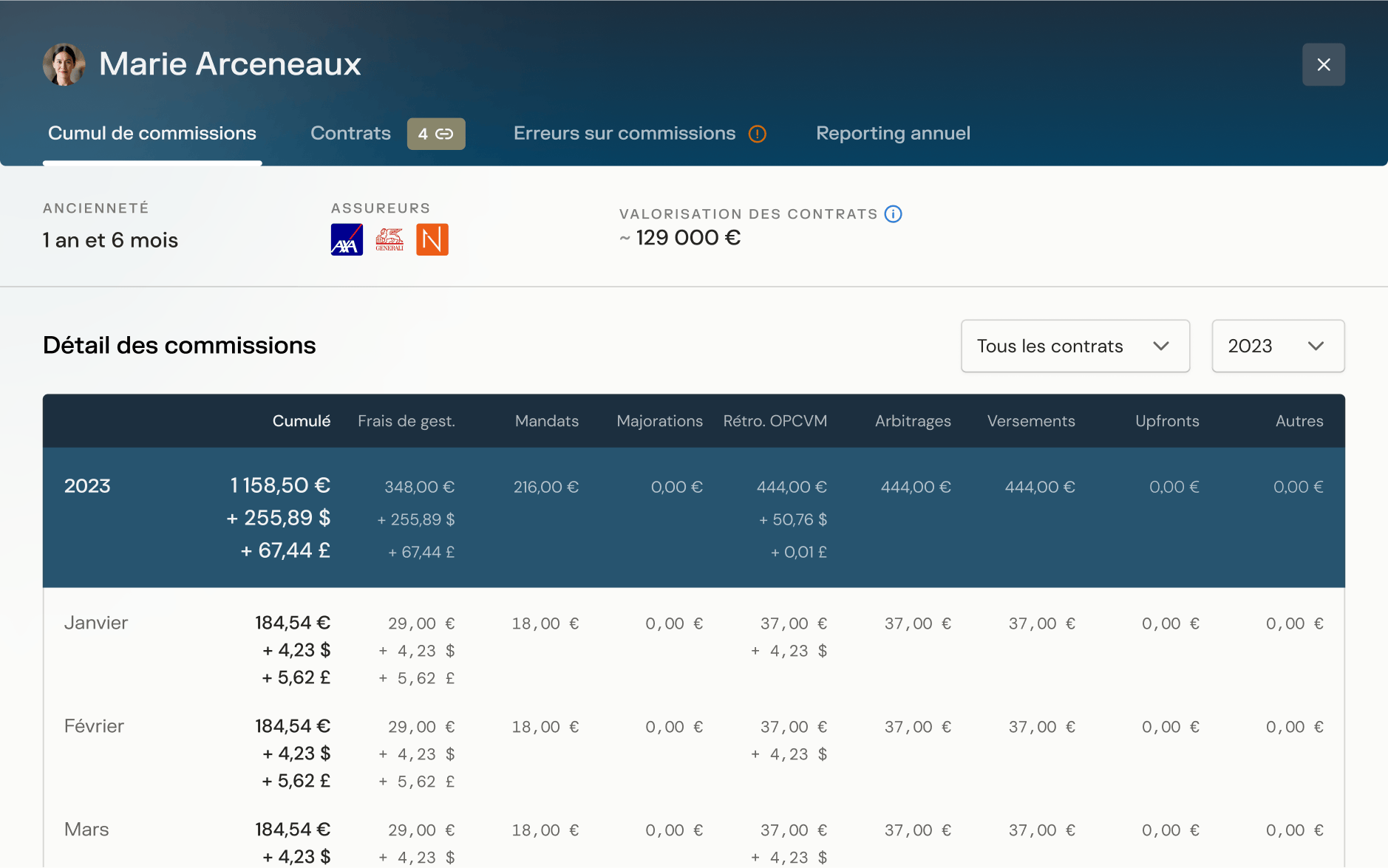Click the Frais de gest. column header

(x=406, y=421)
